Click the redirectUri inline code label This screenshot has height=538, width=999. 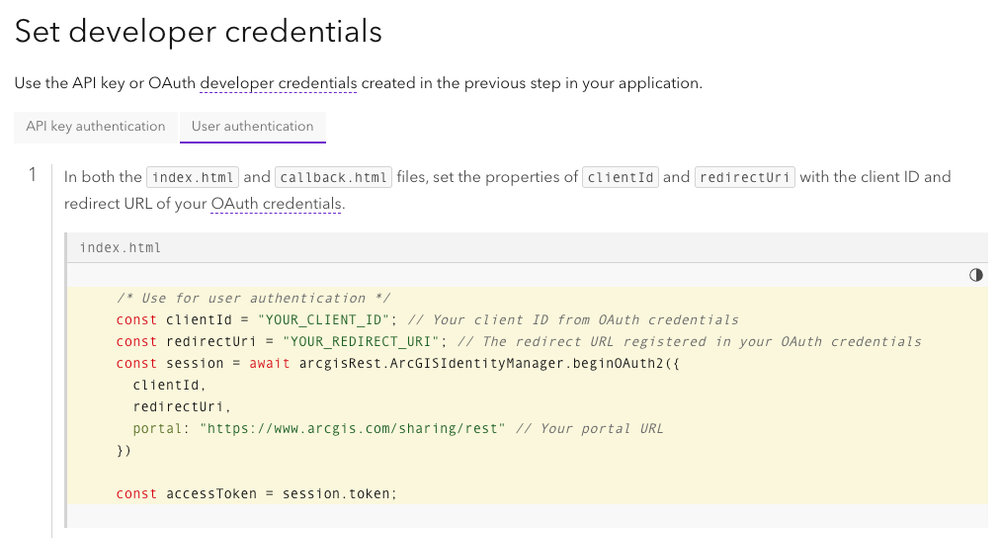(x=744, y=177)
